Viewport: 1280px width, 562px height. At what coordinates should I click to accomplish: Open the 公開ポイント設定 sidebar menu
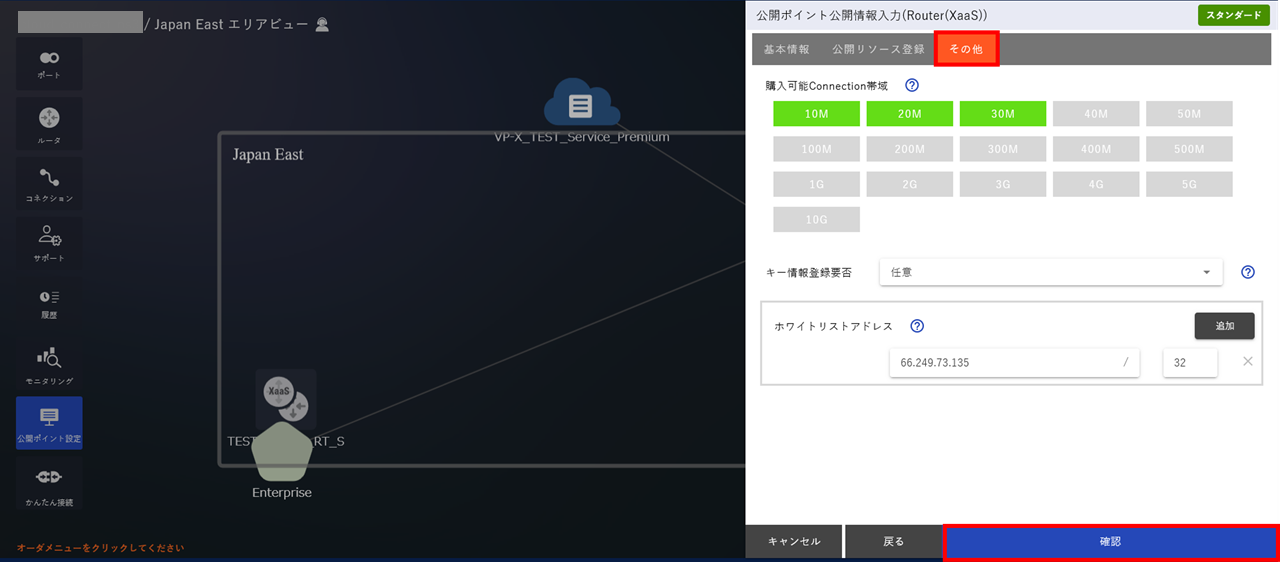click(49, 423)
